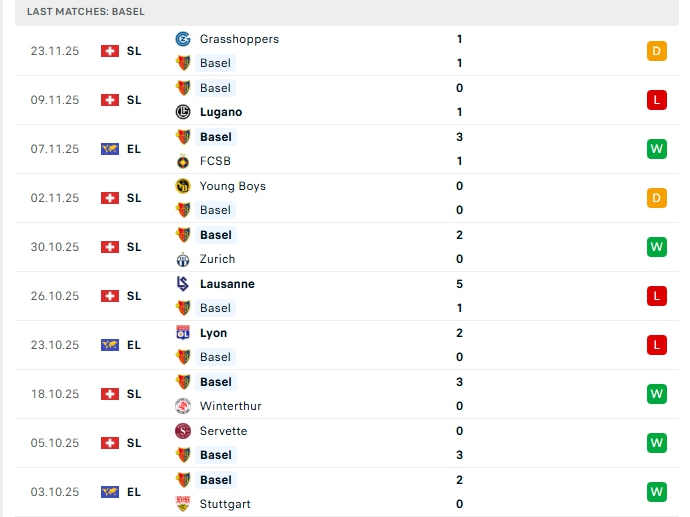Click the draw badge for Grasshoppers match
This screenshot has height=517, width=690.
coord(657,51)
